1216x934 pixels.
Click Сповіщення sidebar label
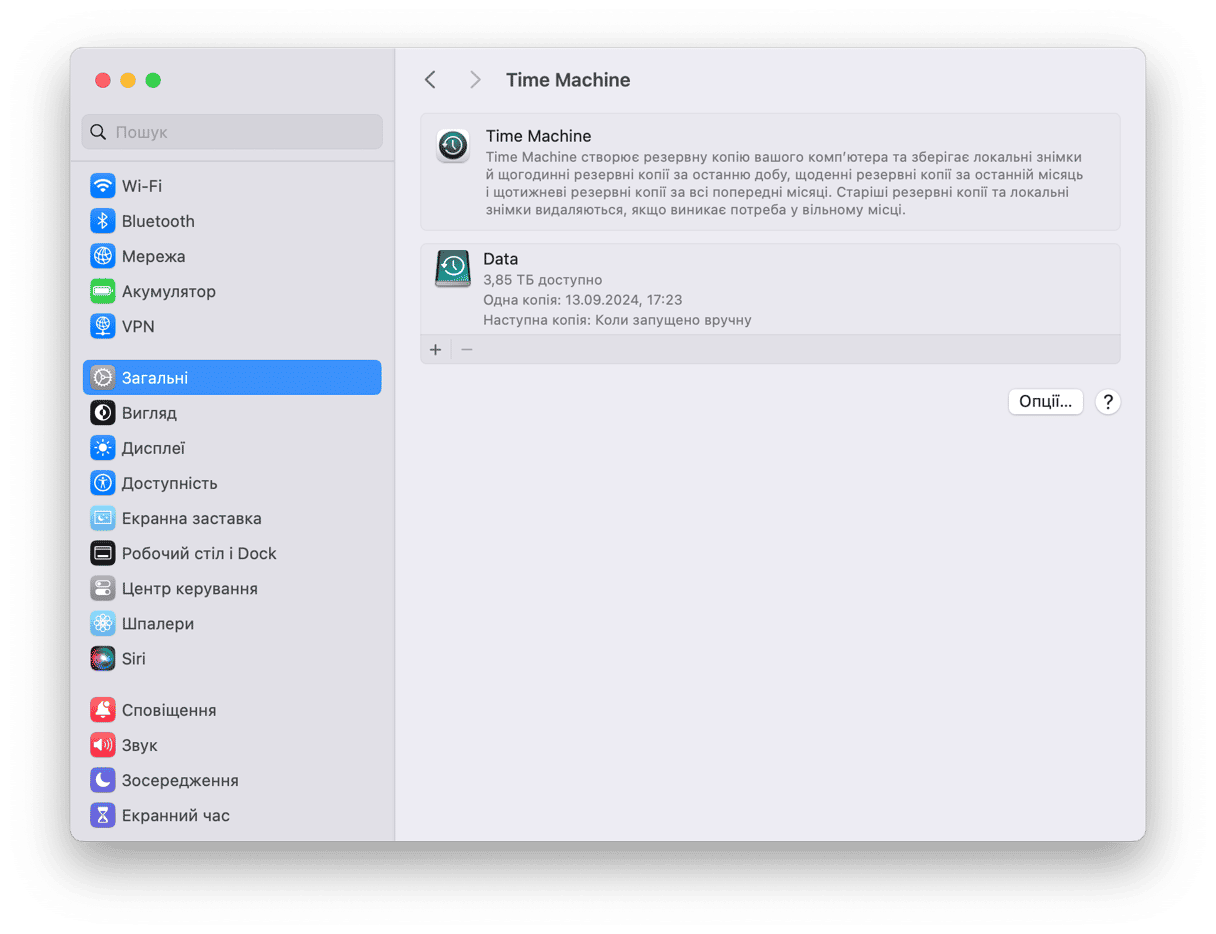[x=169, y=710]
